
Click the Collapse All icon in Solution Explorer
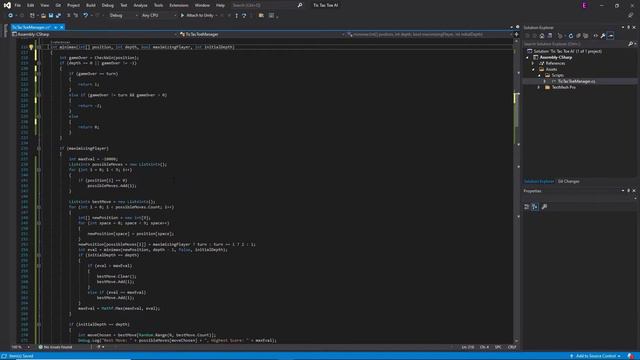tap(578, 36)
